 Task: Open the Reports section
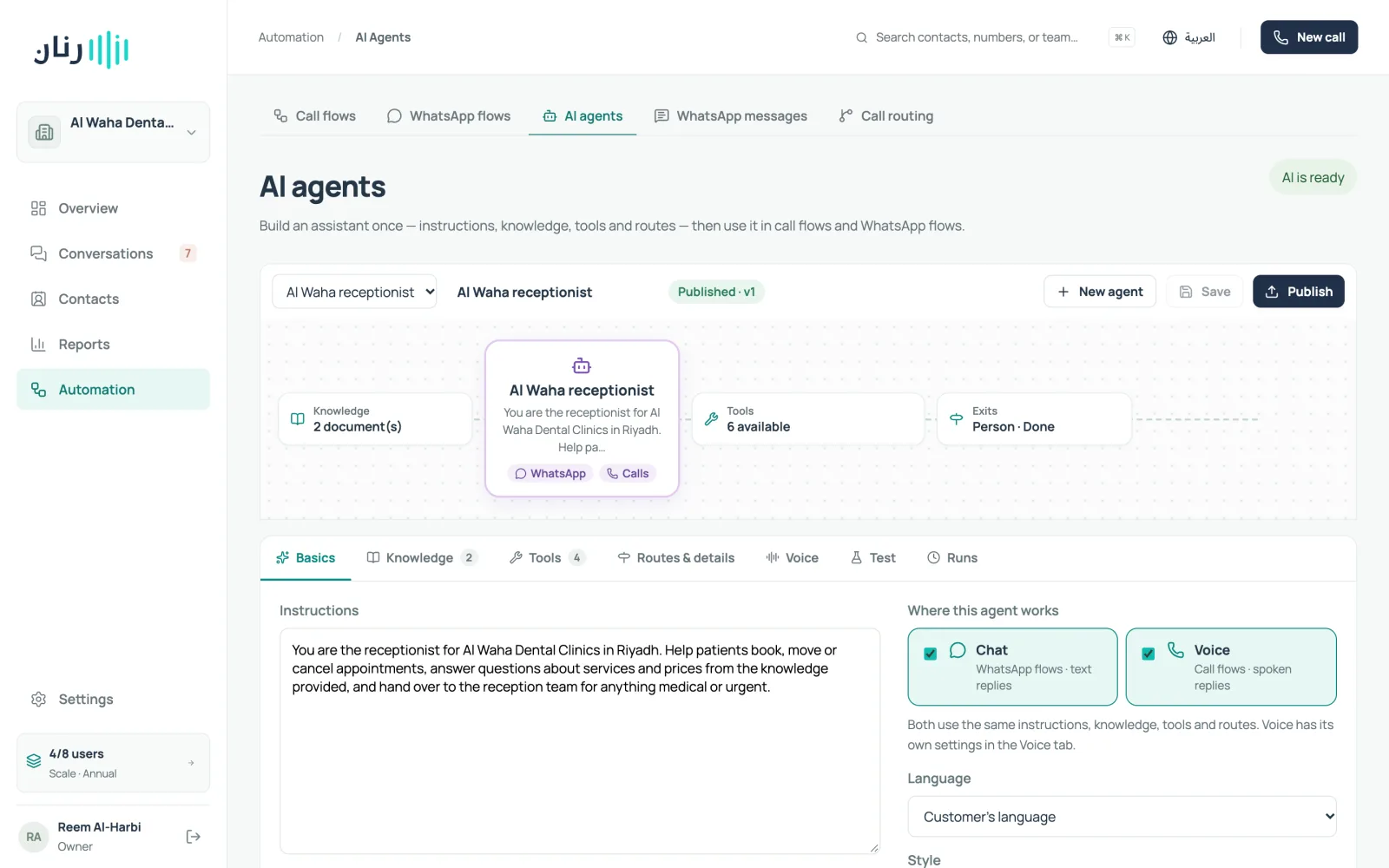point(113,345)
